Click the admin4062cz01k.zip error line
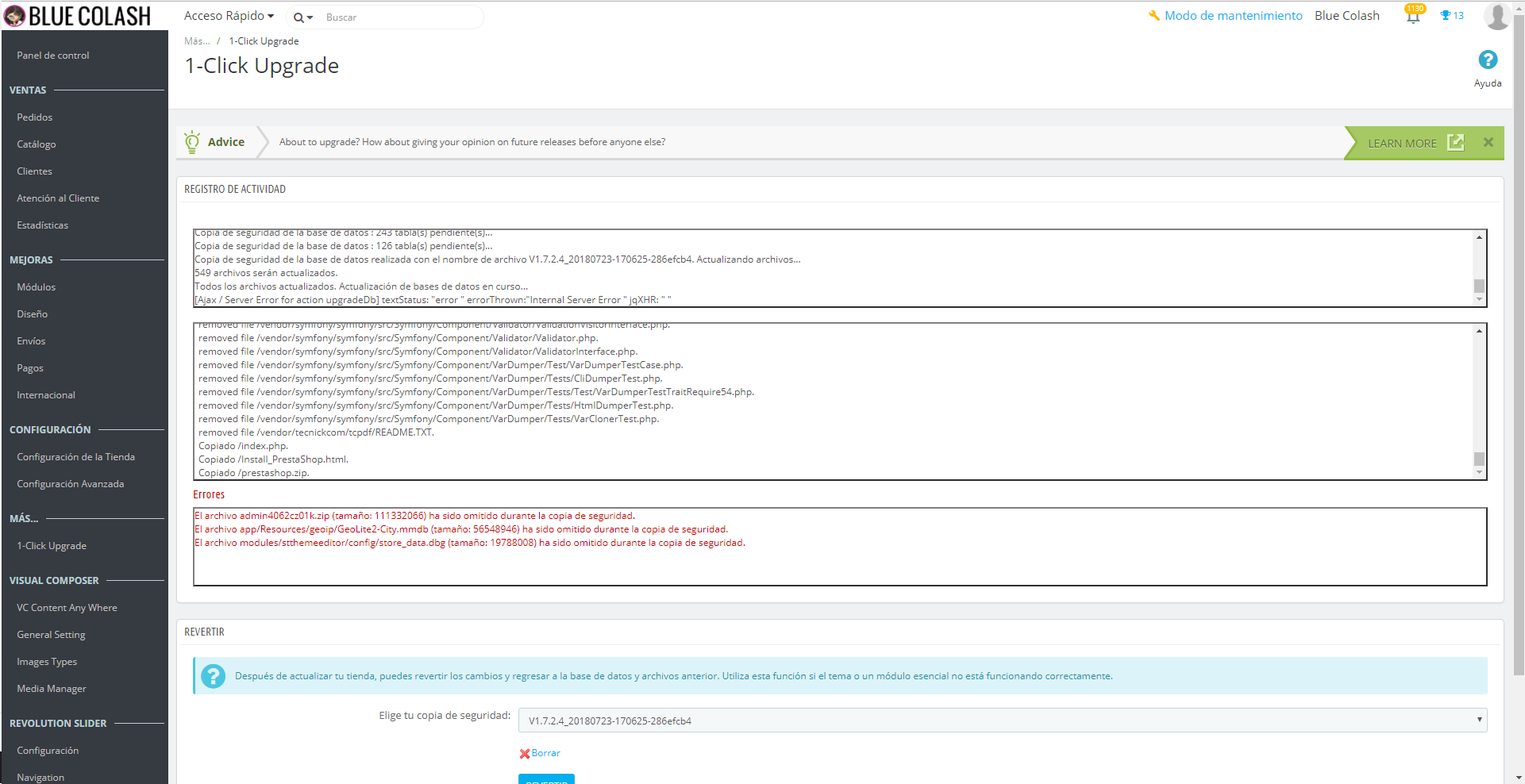This screenshot has height=784, width=1525. point(414,516)
